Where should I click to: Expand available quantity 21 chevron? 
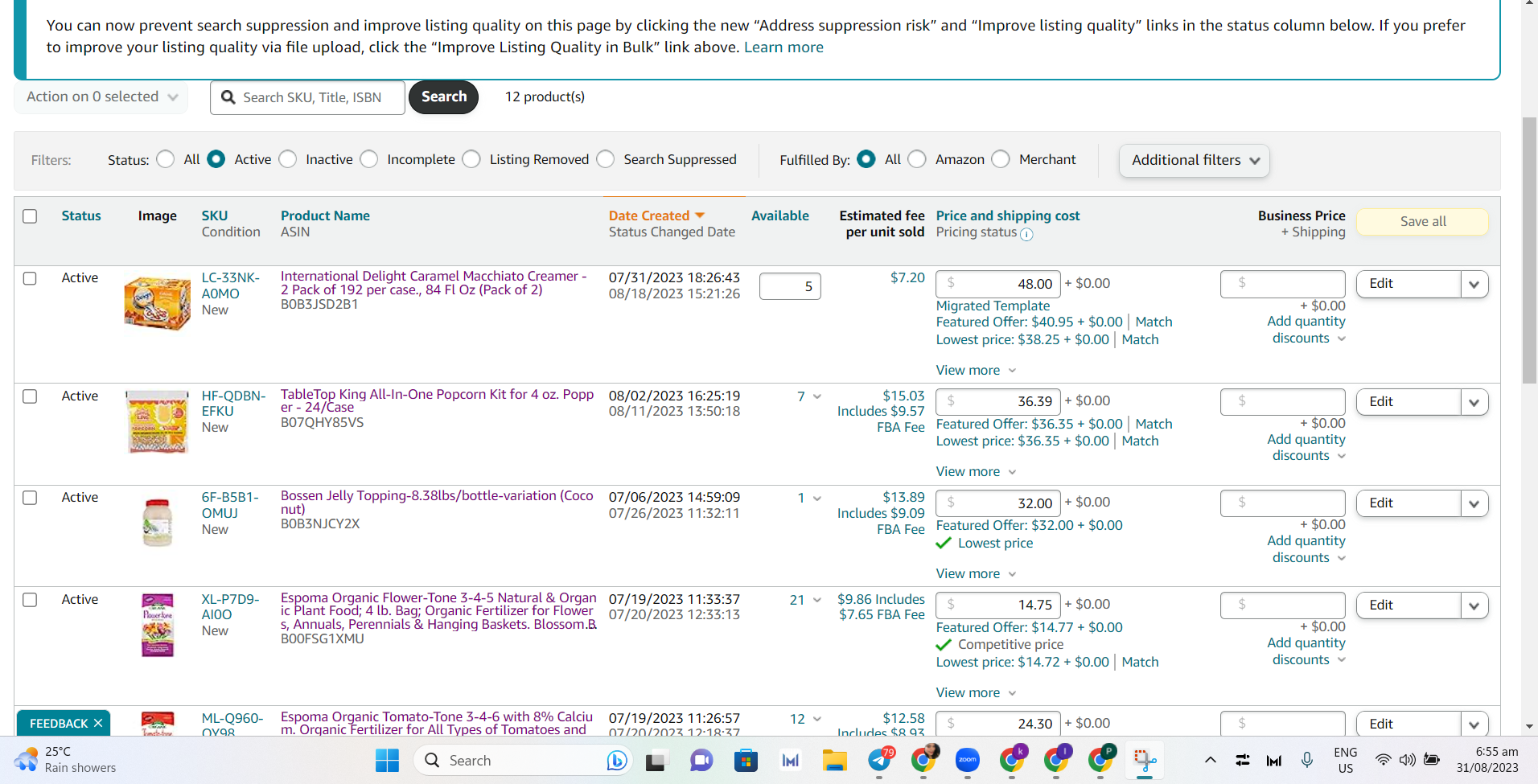coord(817,600)
